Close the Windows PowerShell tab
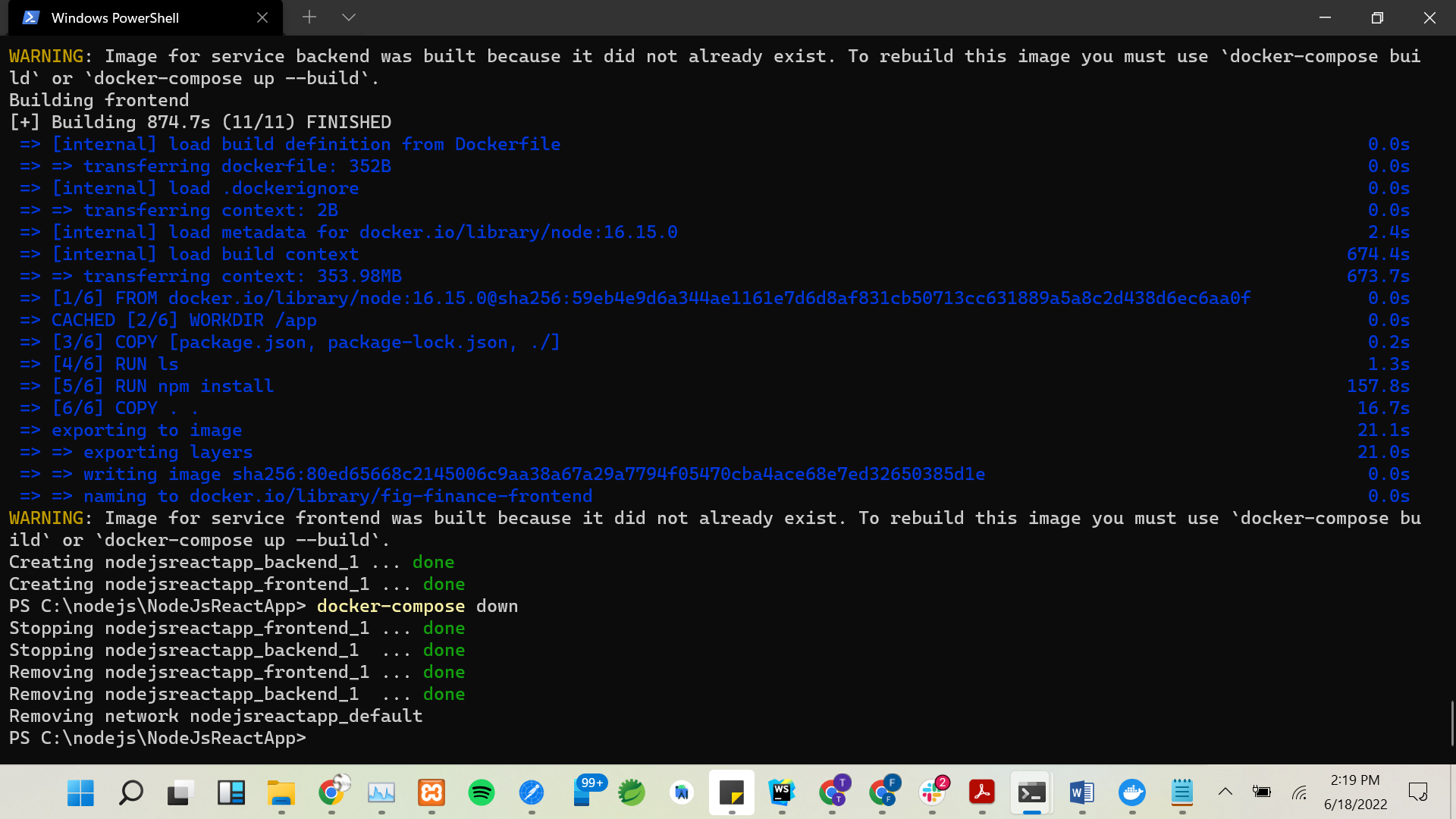 point(262,17)
